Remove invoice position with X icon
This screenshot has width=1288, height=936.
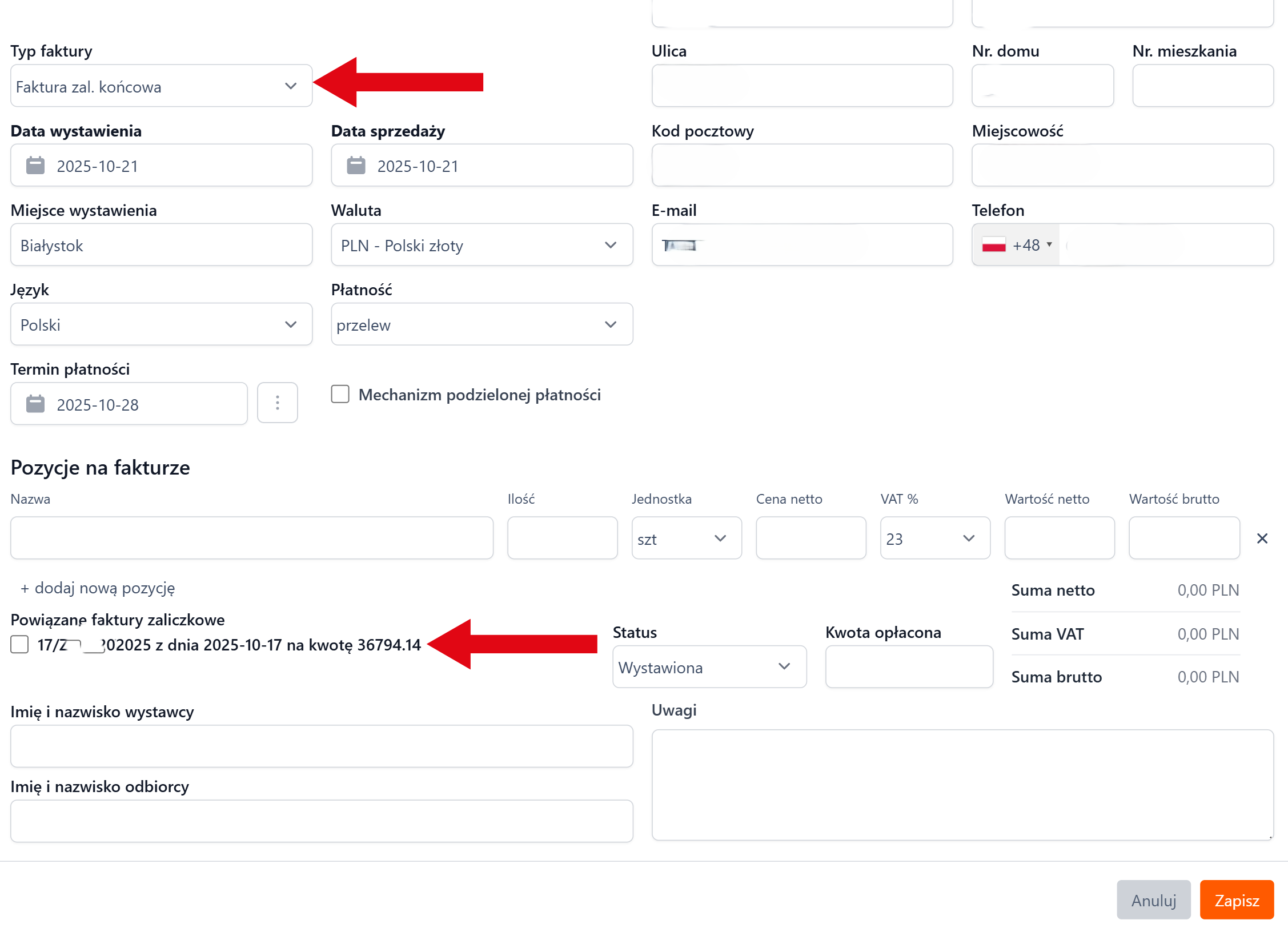[x=1262, y=539]
